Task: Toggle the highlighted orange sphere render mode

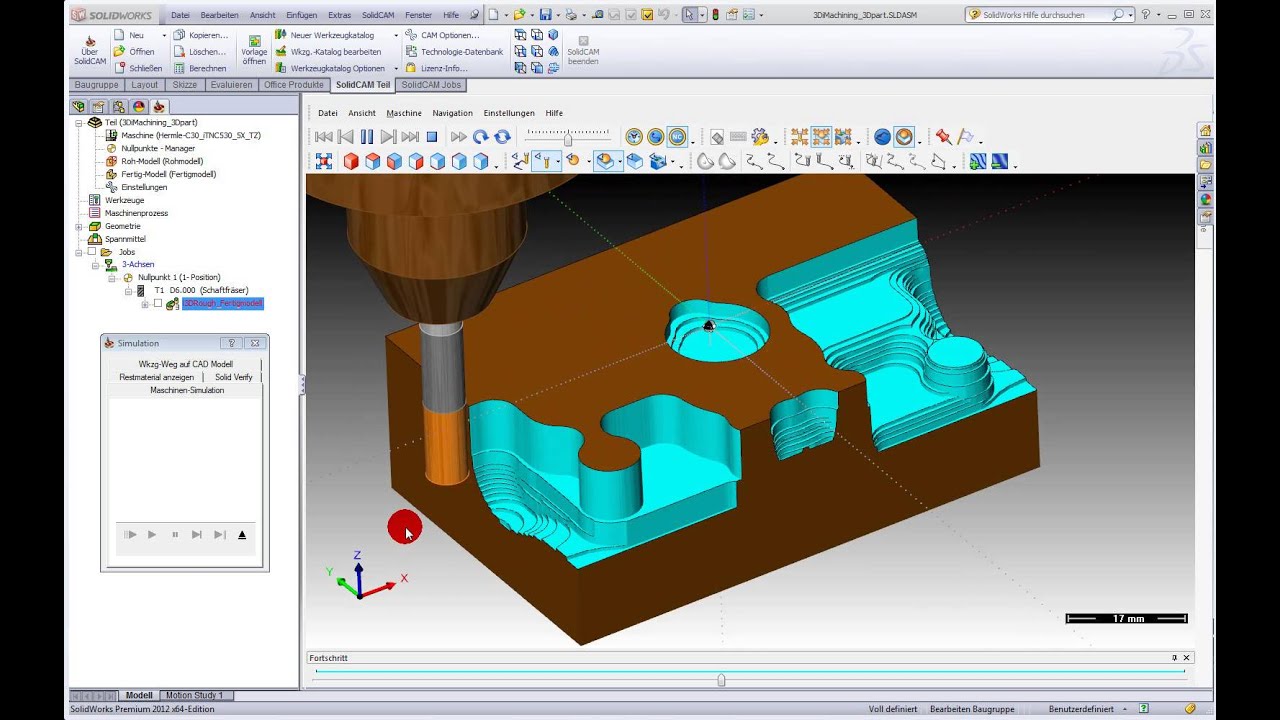Action: [x=904, y=137]
